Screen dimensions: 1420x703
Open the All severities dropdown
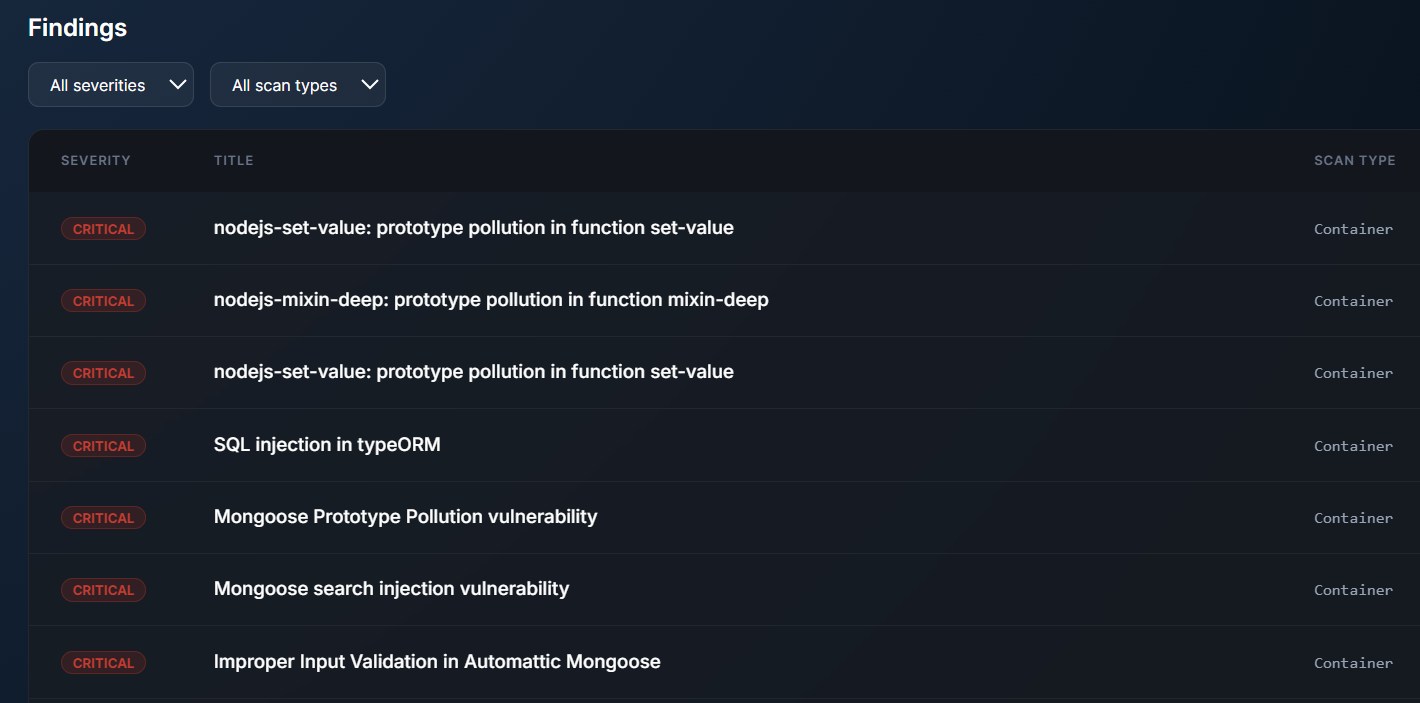pyautogui.click(x=111, y=85)
